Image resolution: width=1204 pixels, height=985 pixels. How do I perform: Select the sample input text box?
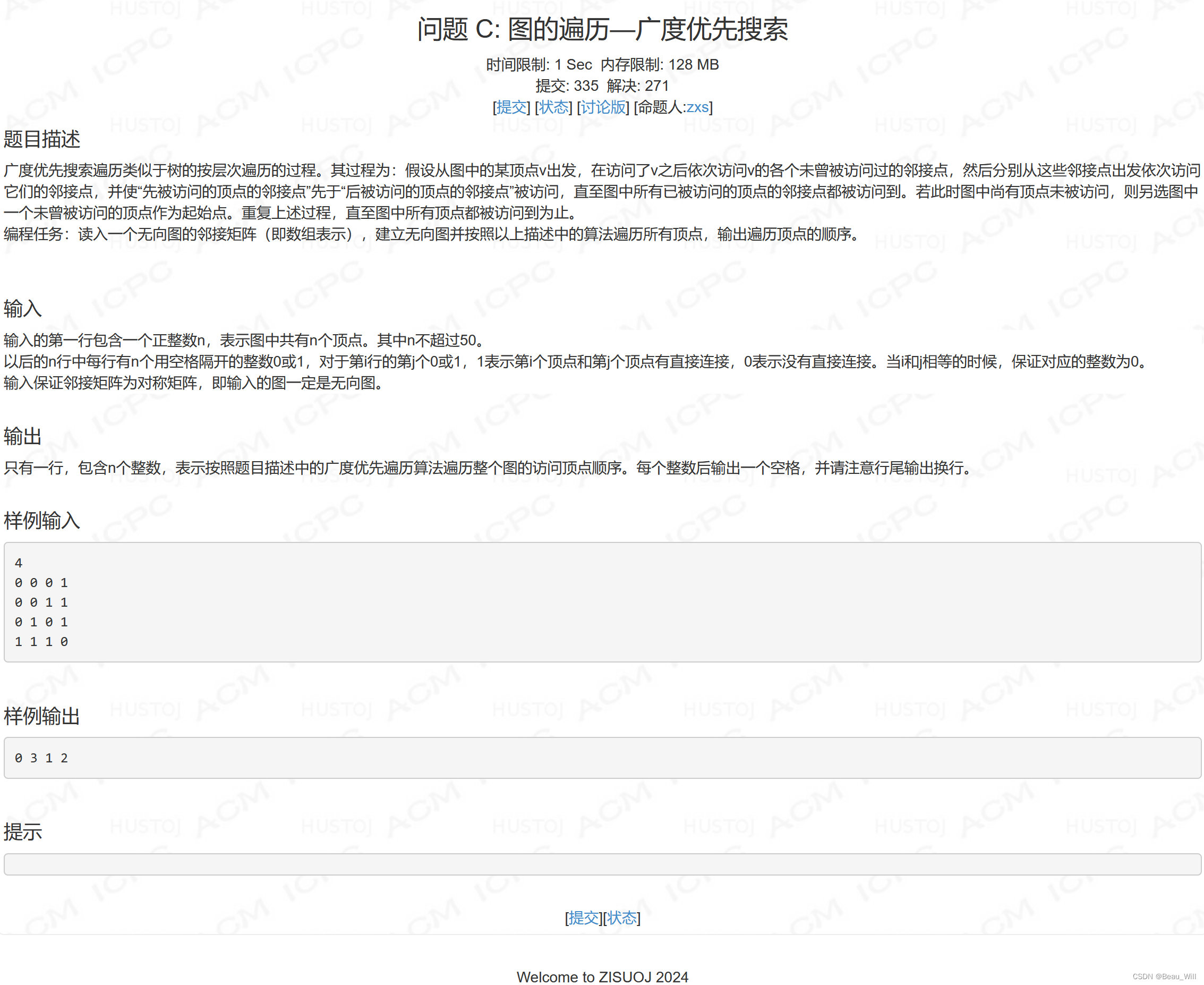pos(601,601)
